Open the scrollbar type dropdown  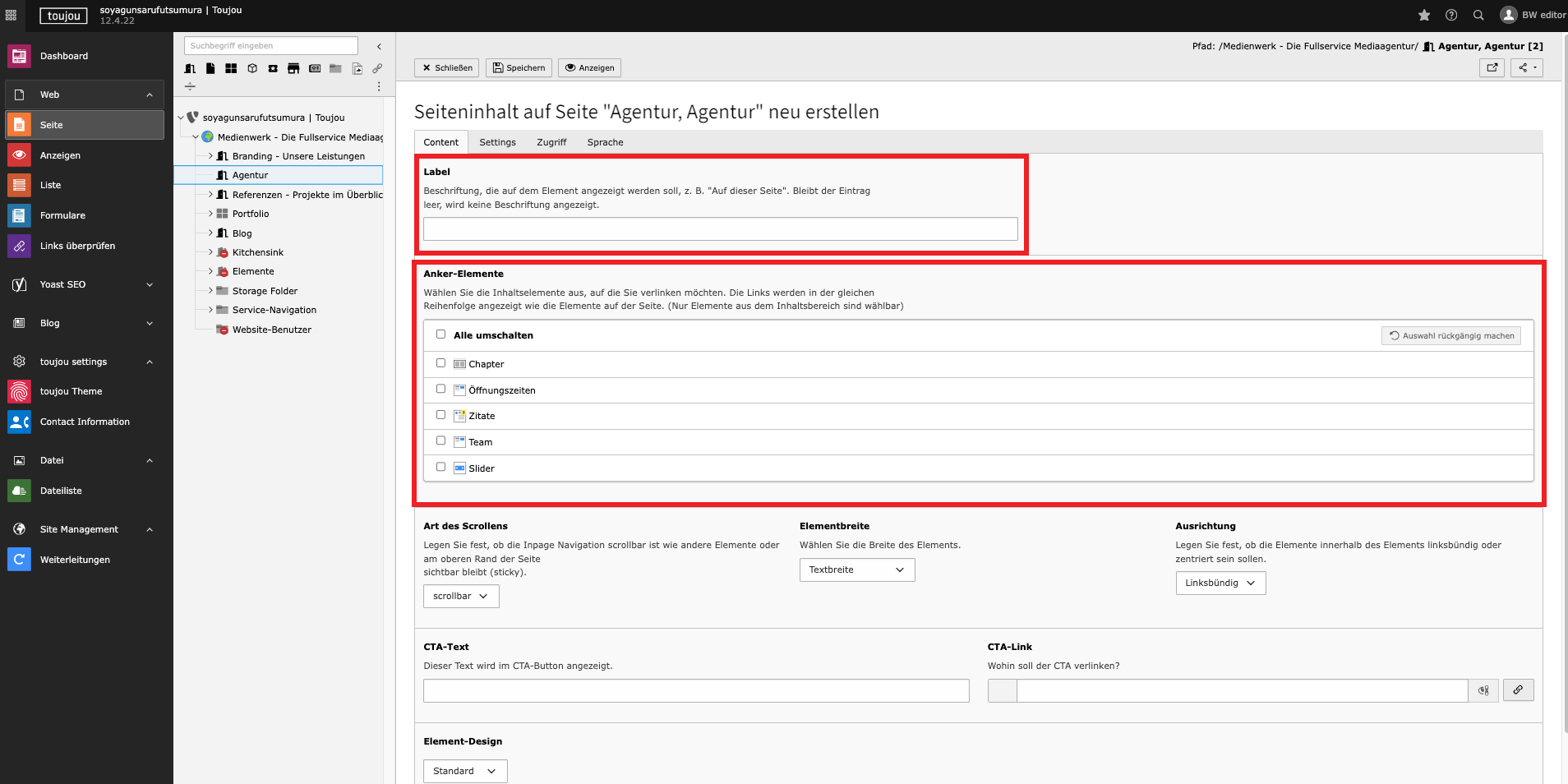(461, 596)
